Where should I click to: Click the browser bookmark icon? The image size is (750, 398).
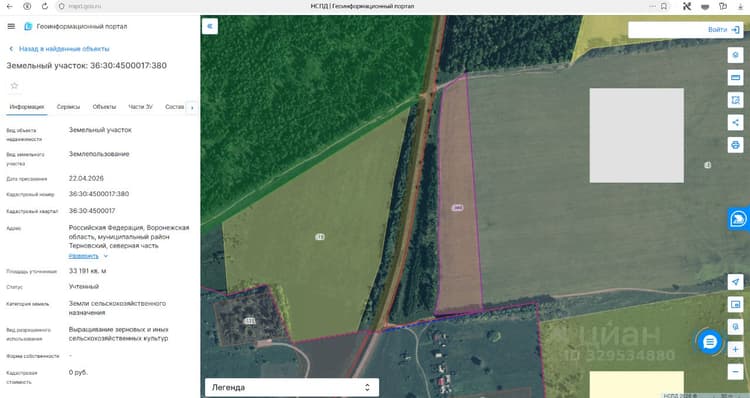[664, 6]
